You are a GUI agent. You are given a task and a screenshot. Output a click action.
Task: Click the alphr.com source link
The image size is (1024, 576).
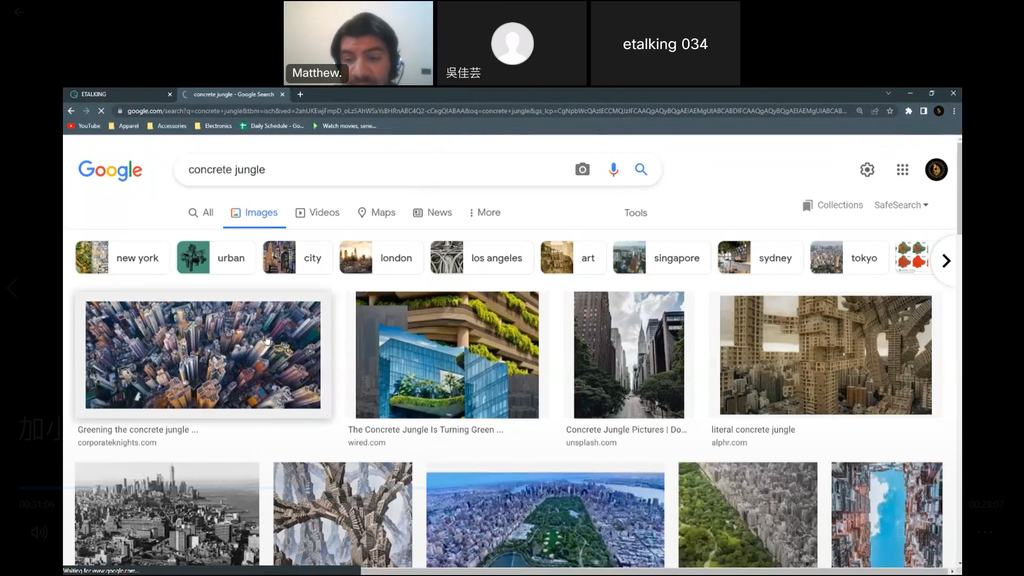click(729, 443)
